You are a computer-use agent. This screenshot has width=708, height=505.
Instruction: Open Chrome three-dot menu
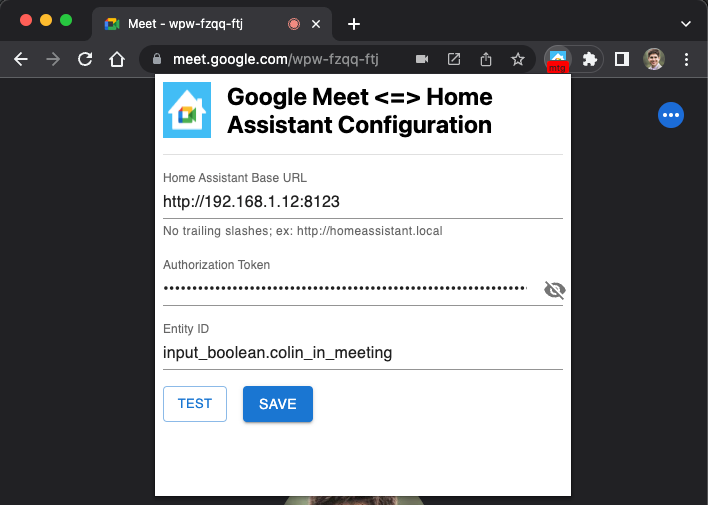click(686, 59)
